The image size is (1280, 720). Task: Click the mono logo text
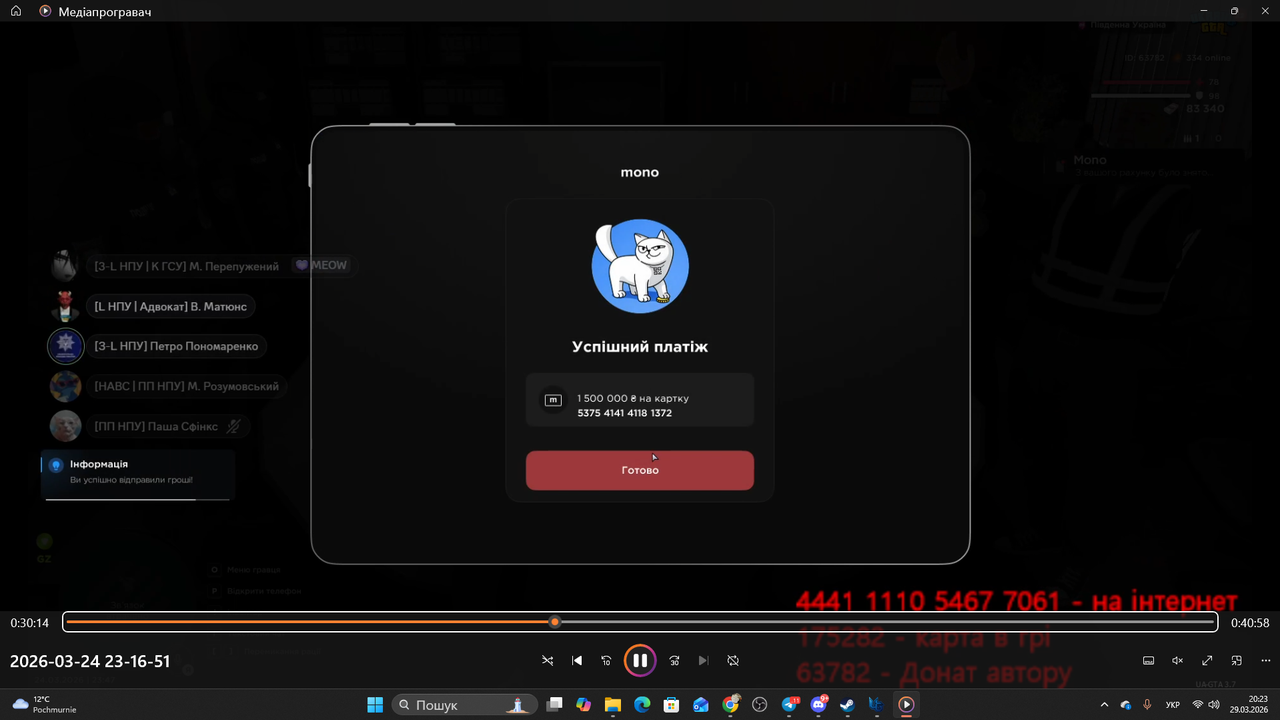640,172
